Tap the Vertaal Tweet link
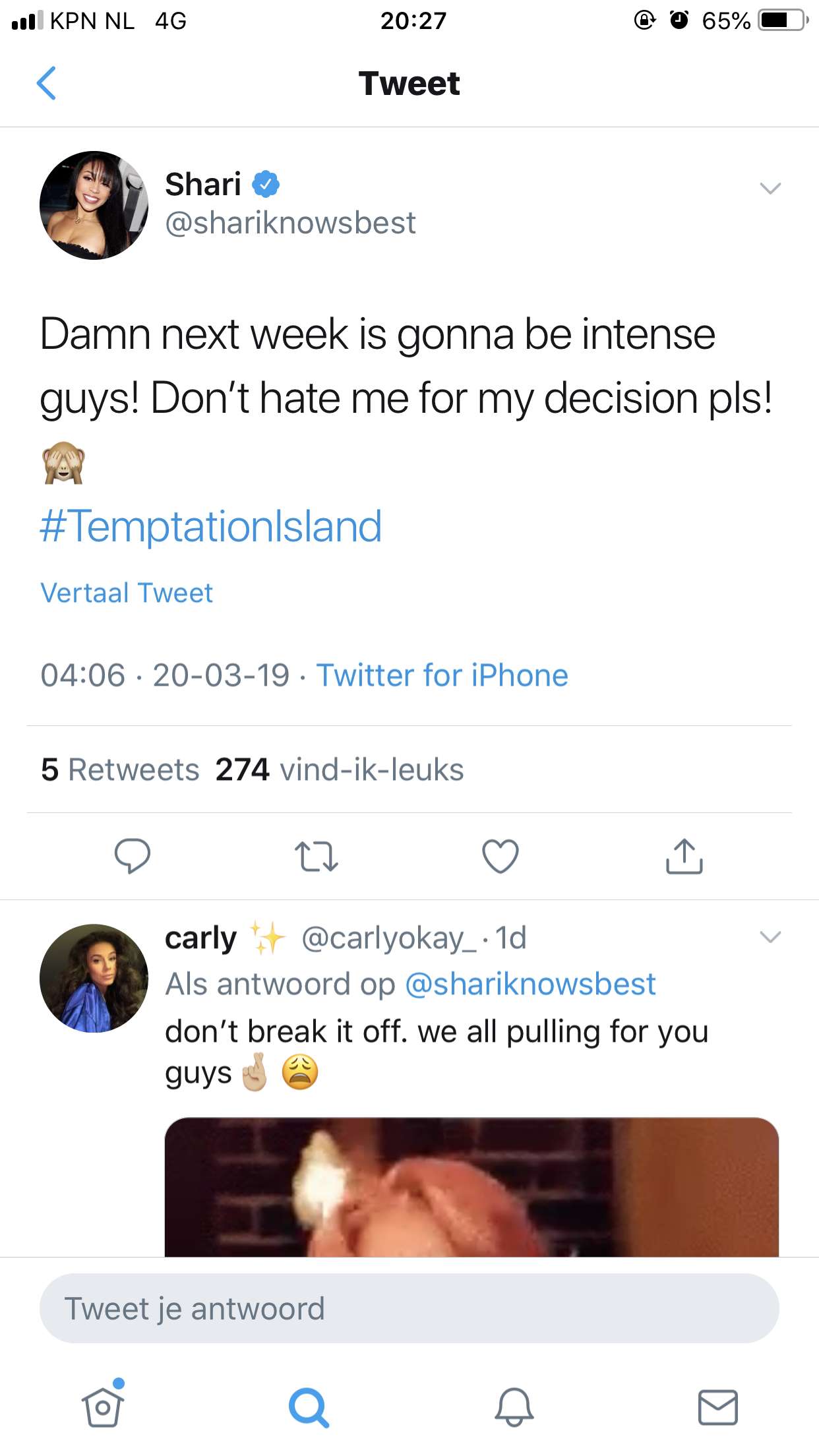The image size is (819, 1456). tap(127, 593)
